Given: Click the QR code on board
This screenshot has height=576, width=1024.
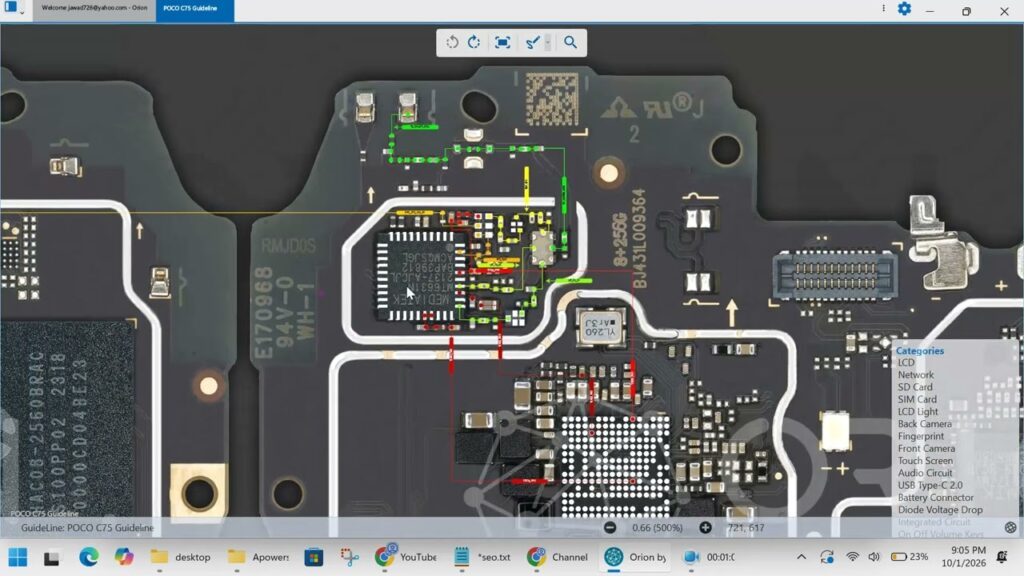Looking at the screenshot, I should click(552, 99).
